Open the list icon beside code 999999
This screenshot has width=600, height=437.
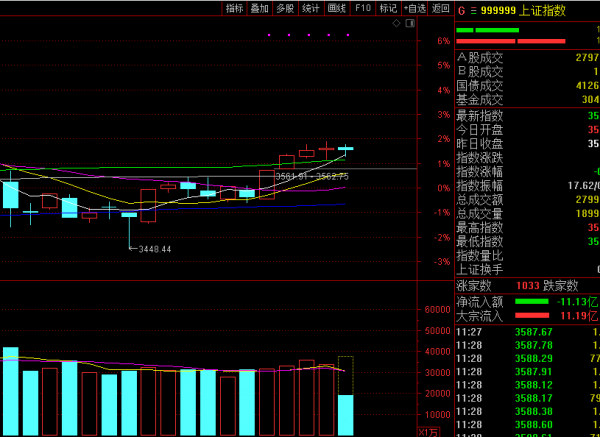click(x=474, y=10)
